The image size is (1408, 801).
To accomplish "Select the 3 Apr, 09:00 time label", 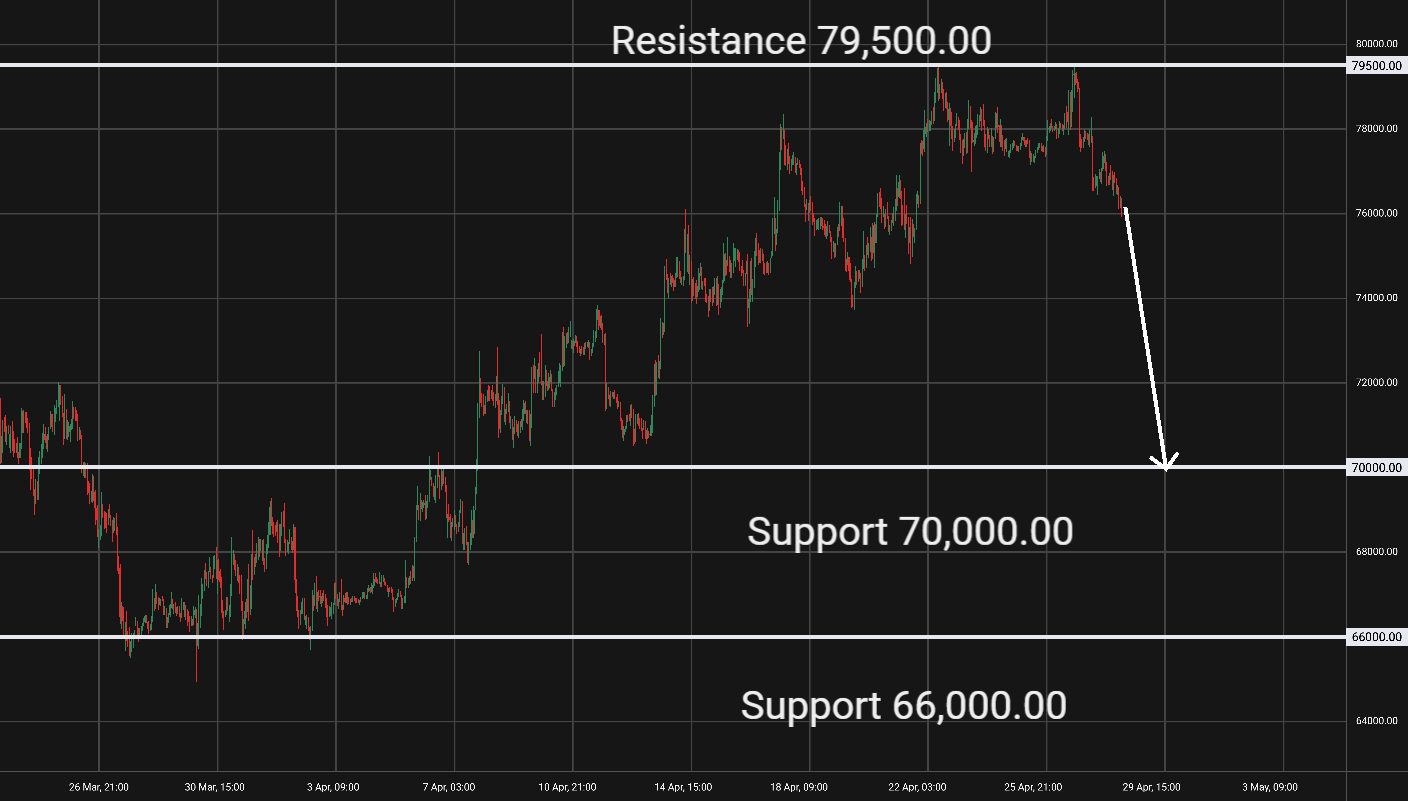I will pos(335,787).
